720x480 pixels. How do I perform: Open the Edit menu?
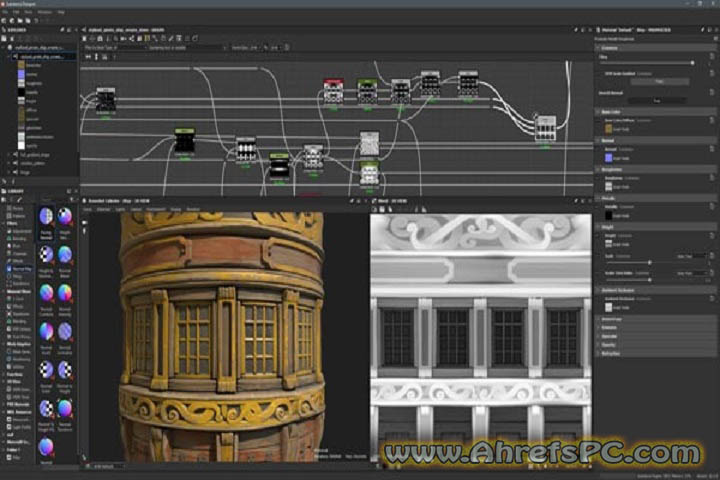(16, 12)
